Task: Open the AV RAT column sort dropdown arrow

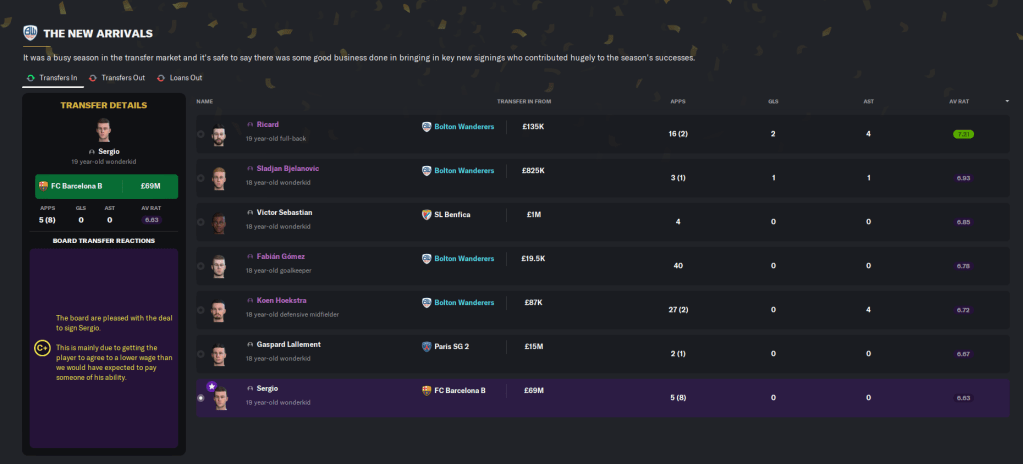Action: click(x=1006, y=101)
